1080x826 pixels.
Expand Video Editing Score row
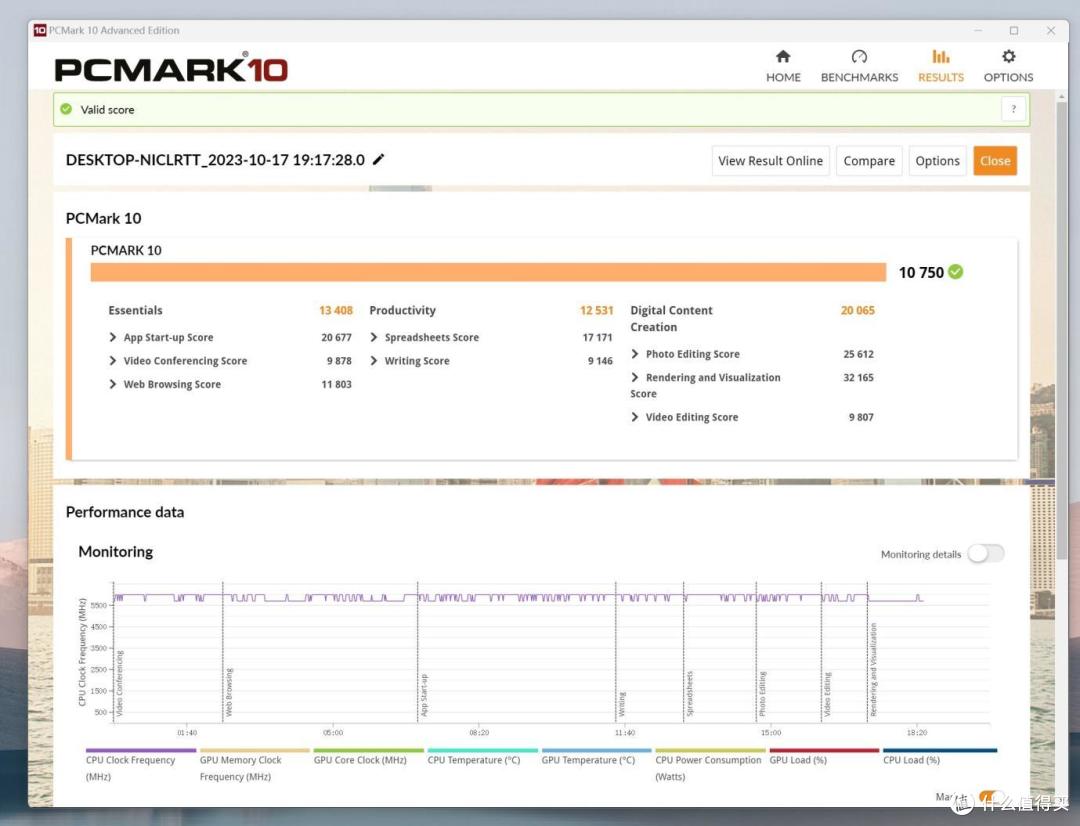click(635, 417)
